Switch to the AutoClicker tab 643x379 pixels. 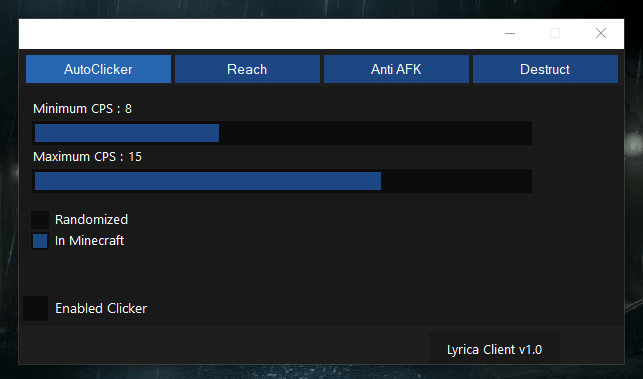point(98,69)
